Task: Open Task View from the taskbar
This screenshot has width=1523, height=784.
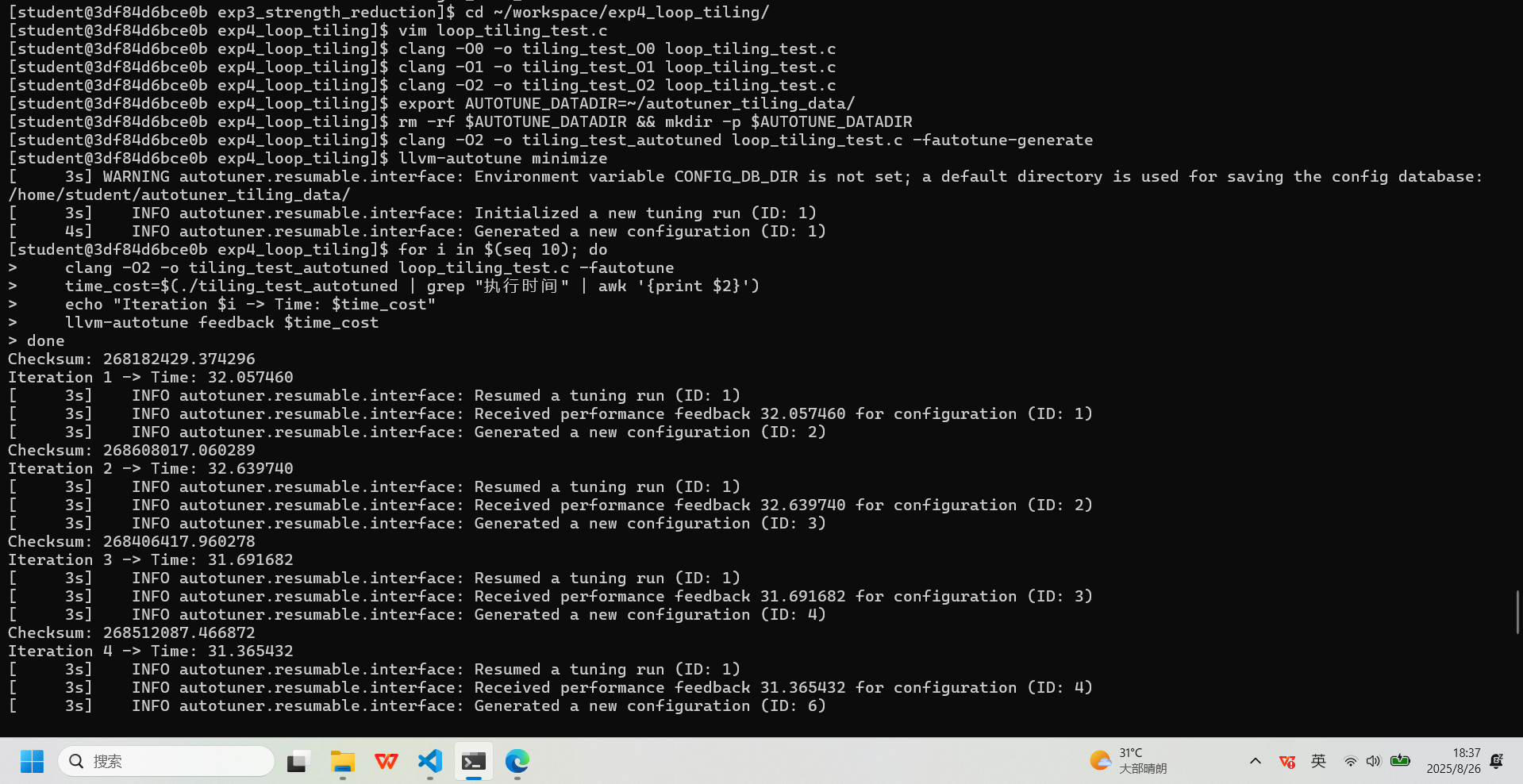Action: click(298, 762)
